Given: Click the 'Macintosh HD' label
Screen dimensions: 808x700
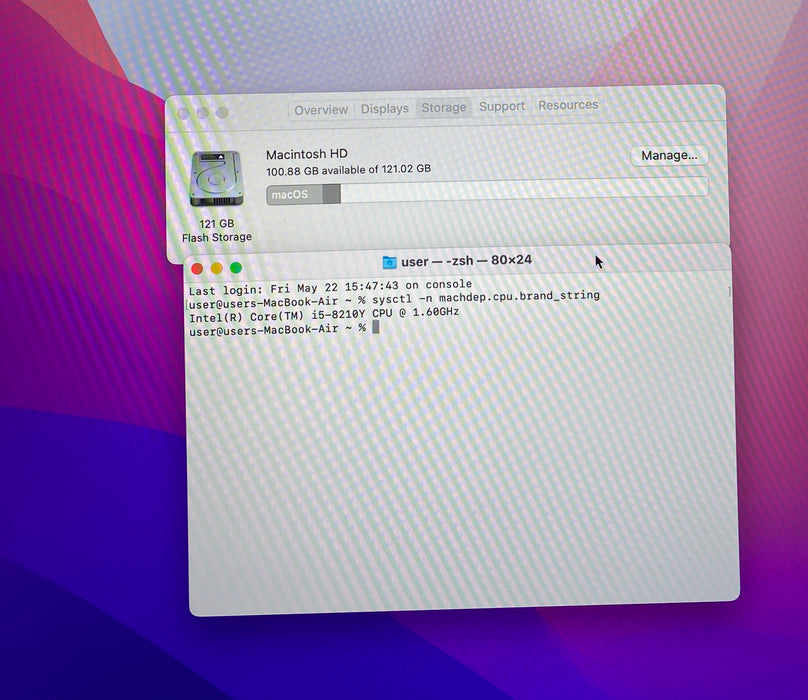Looking at the screenshot, I should 307,154.
